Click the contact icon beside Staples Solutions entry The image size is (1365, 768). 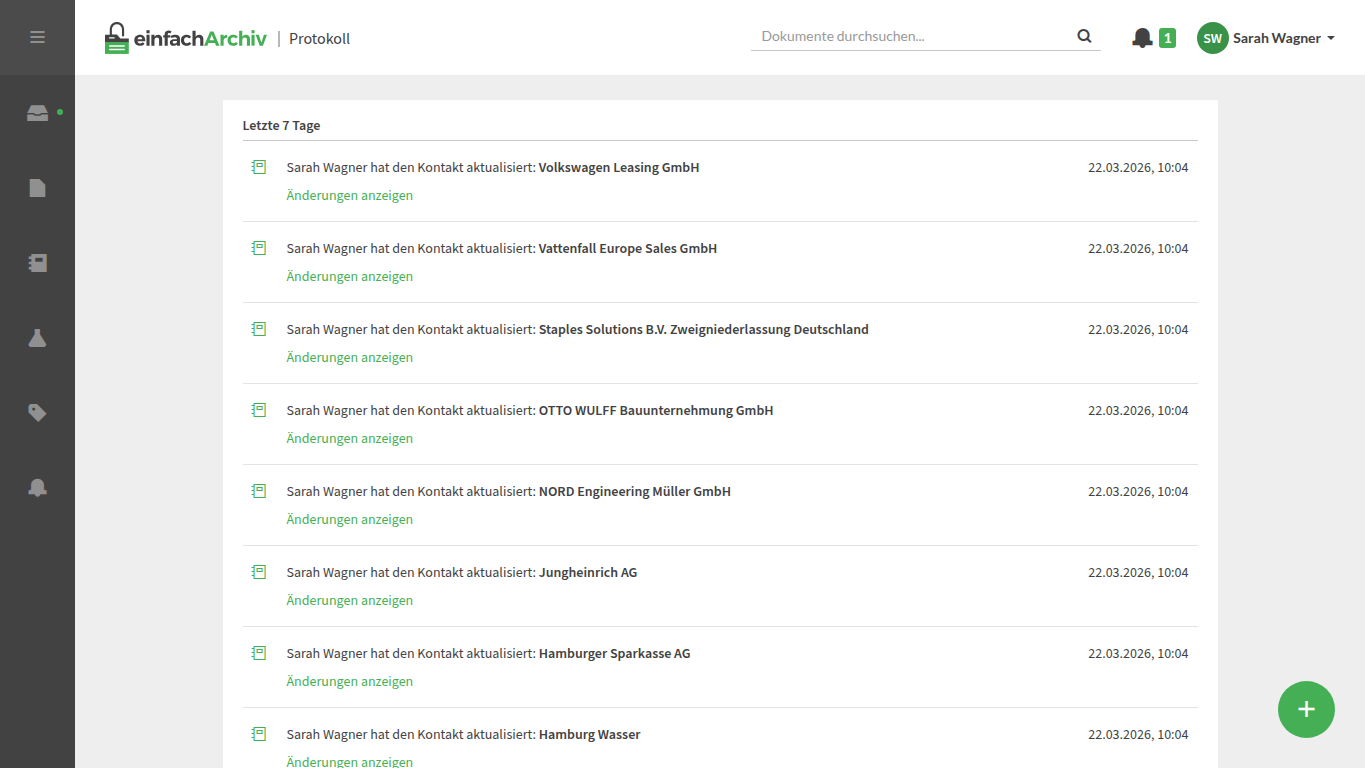pyautogui.click(x=259, y=329)
